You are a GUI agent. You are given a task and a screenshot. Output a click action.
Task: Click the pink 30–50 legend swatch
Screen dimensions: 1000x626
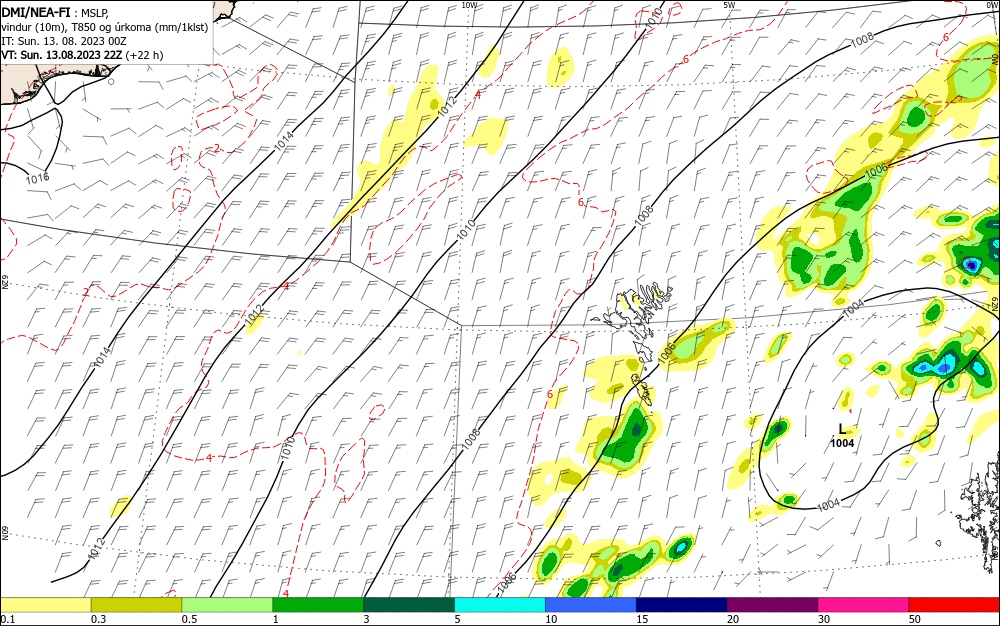[864, 605]
